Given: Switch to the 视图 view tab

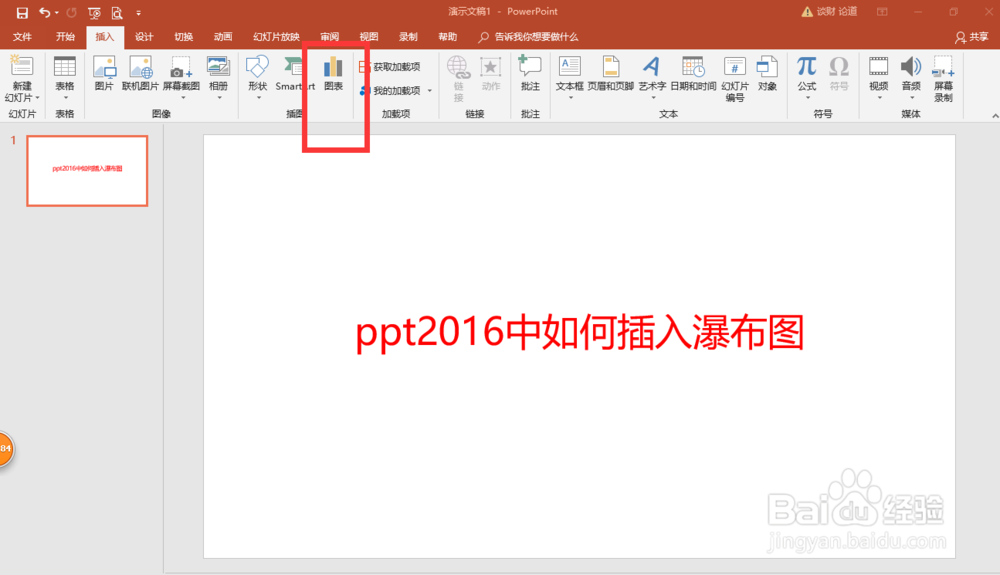Looking at the screenshot, I should pos(369,37).
